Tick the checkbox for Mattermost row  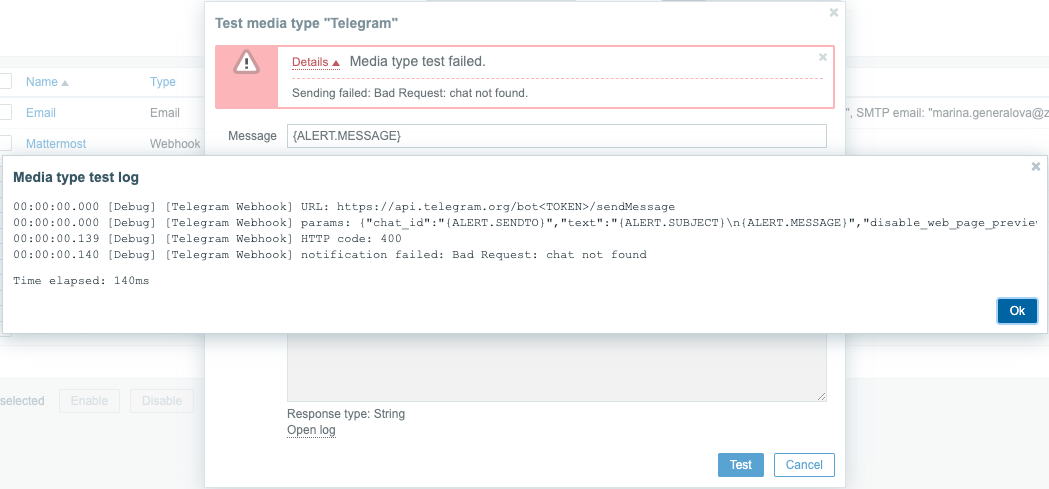pyautogui.click(x=4, y=142)
